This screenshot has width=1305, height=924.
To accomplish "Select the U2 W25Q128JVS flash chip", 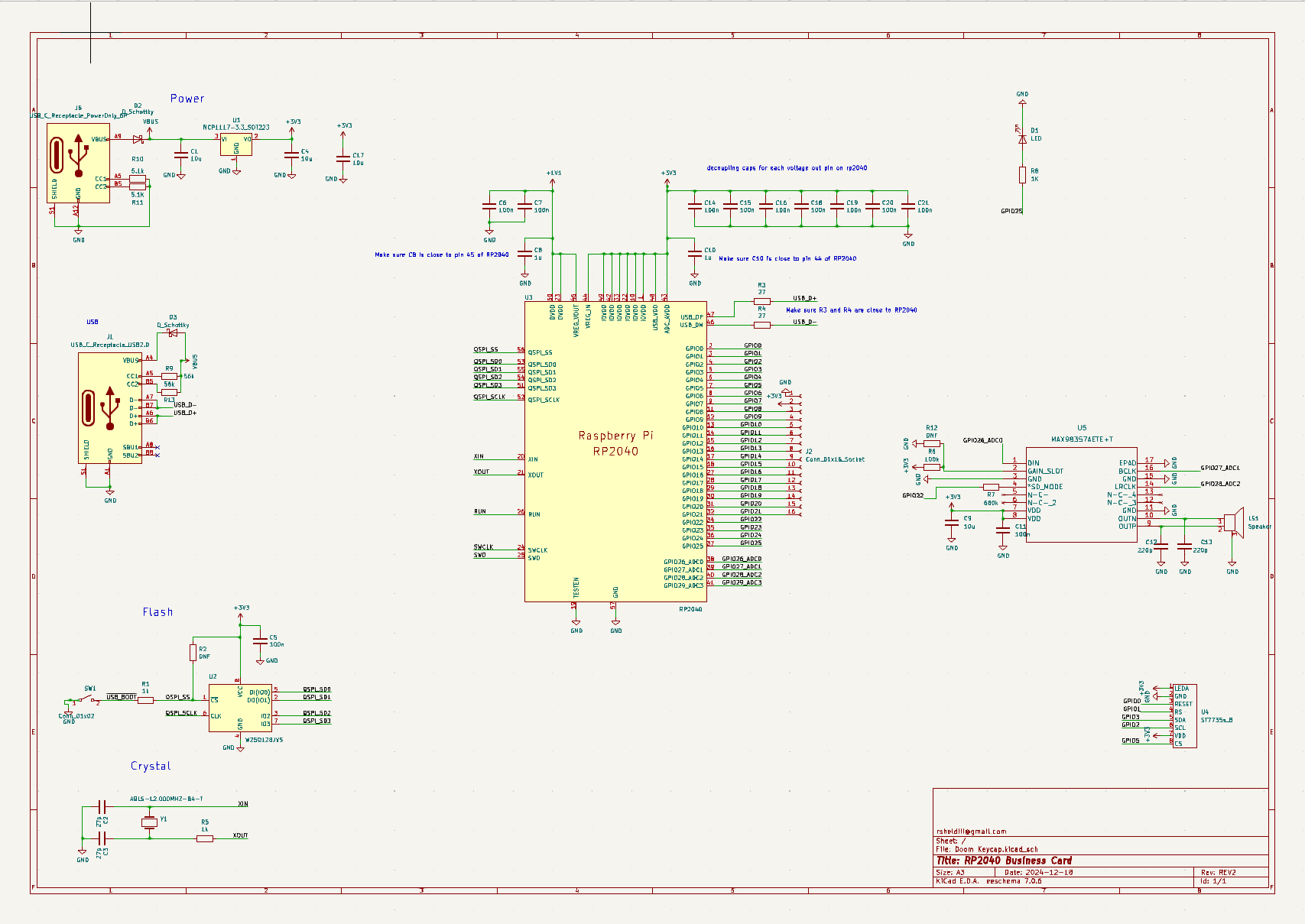I will coord(240,708).
